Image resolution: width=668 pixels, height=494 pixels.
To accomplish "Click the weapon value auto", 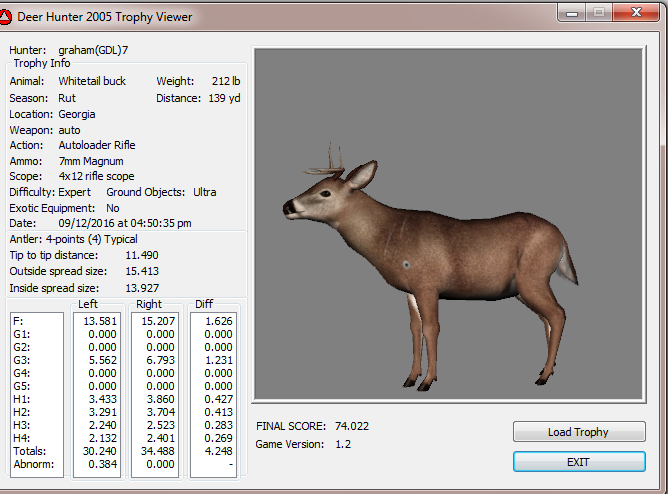I will pyautogui.click(x=69, y=130).
